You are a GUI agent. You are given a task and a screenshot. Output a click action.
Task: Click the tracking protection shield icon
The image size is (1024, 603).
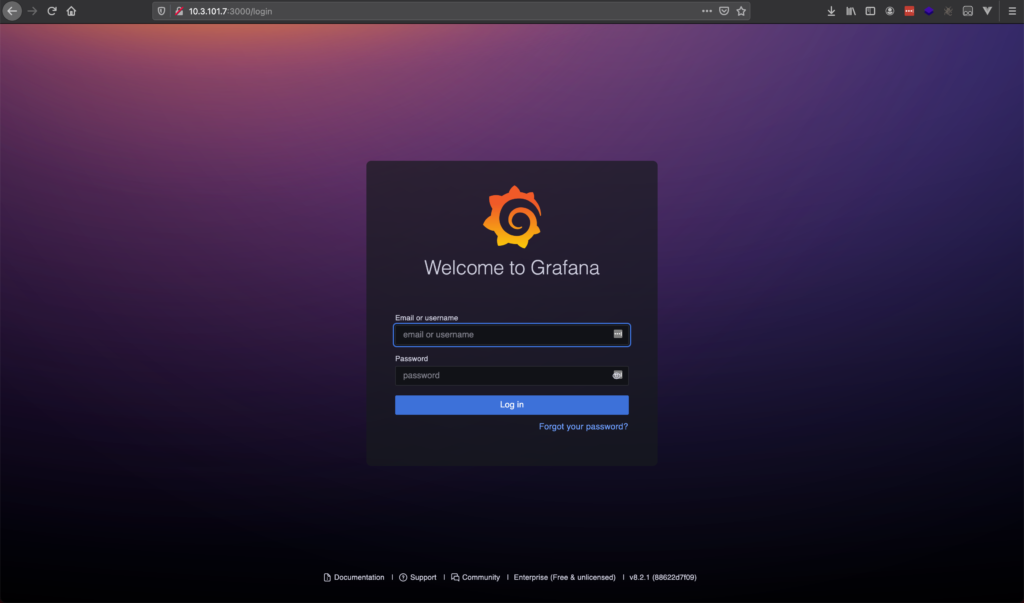click(x=161, y=11)
